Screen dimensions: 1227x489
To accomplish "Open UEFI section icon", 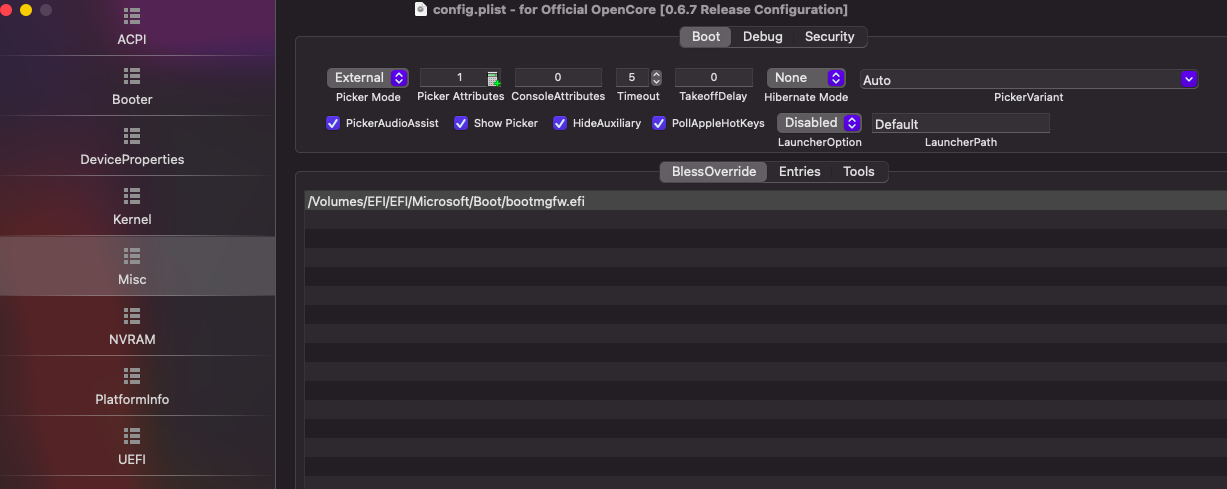I will (132, 436).
